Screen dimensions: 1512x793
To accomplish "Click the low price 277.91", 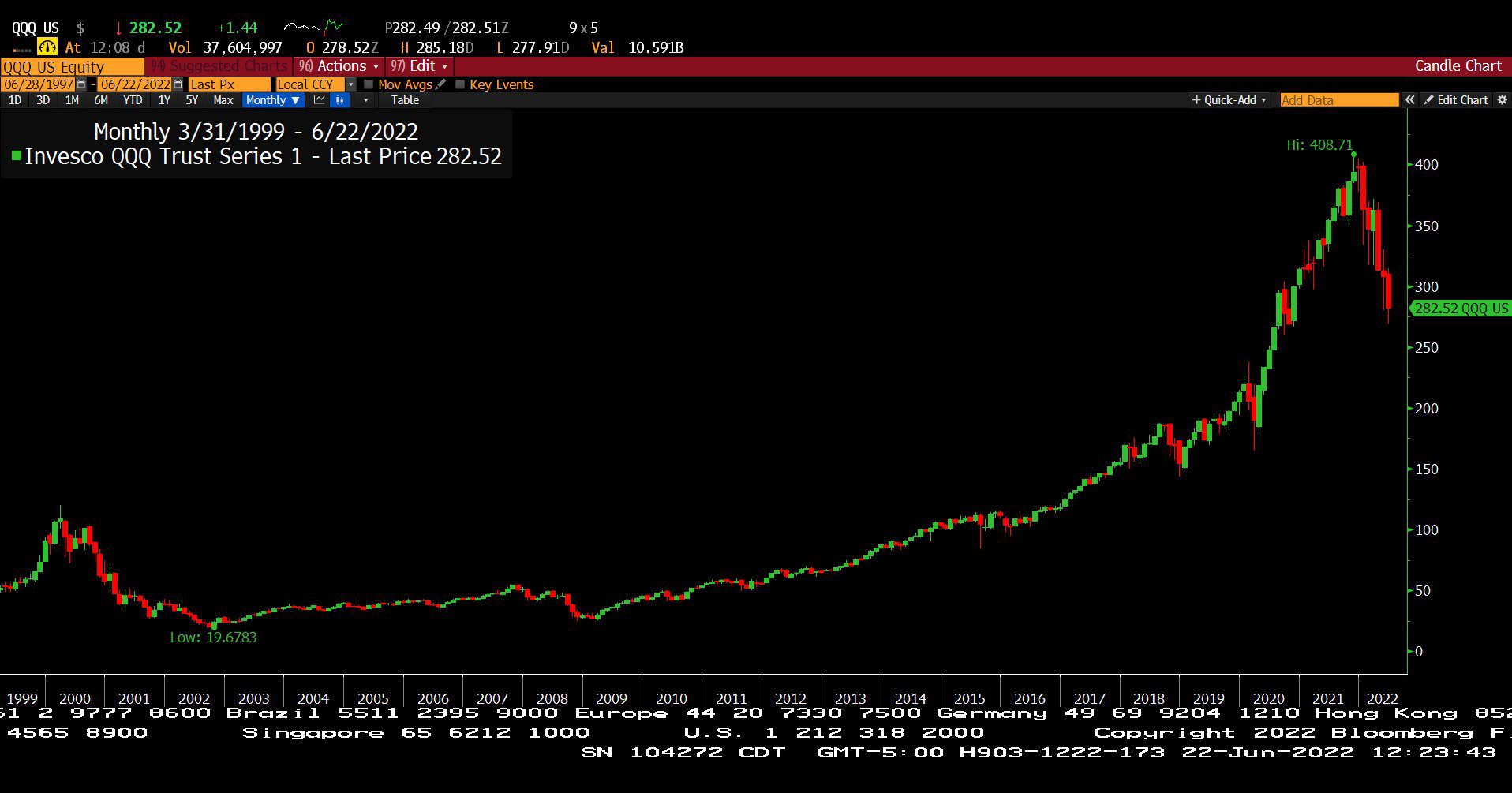I will point(536,47).
